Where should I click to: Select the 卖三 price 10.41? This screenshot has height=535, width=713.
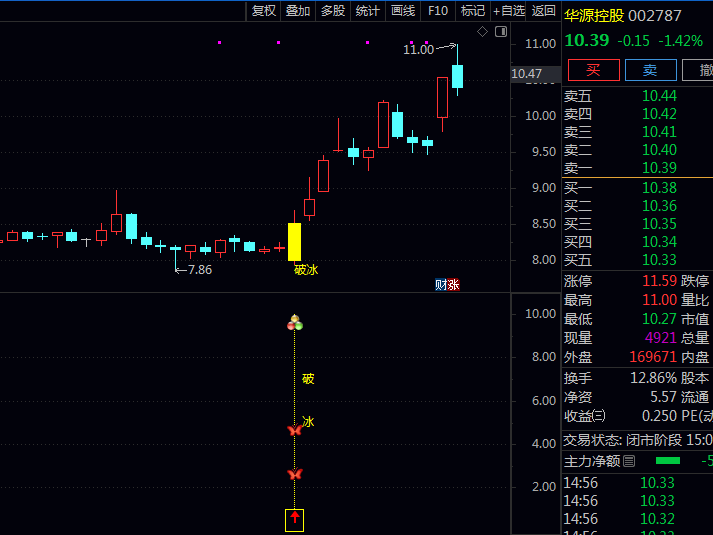[659, 132]
